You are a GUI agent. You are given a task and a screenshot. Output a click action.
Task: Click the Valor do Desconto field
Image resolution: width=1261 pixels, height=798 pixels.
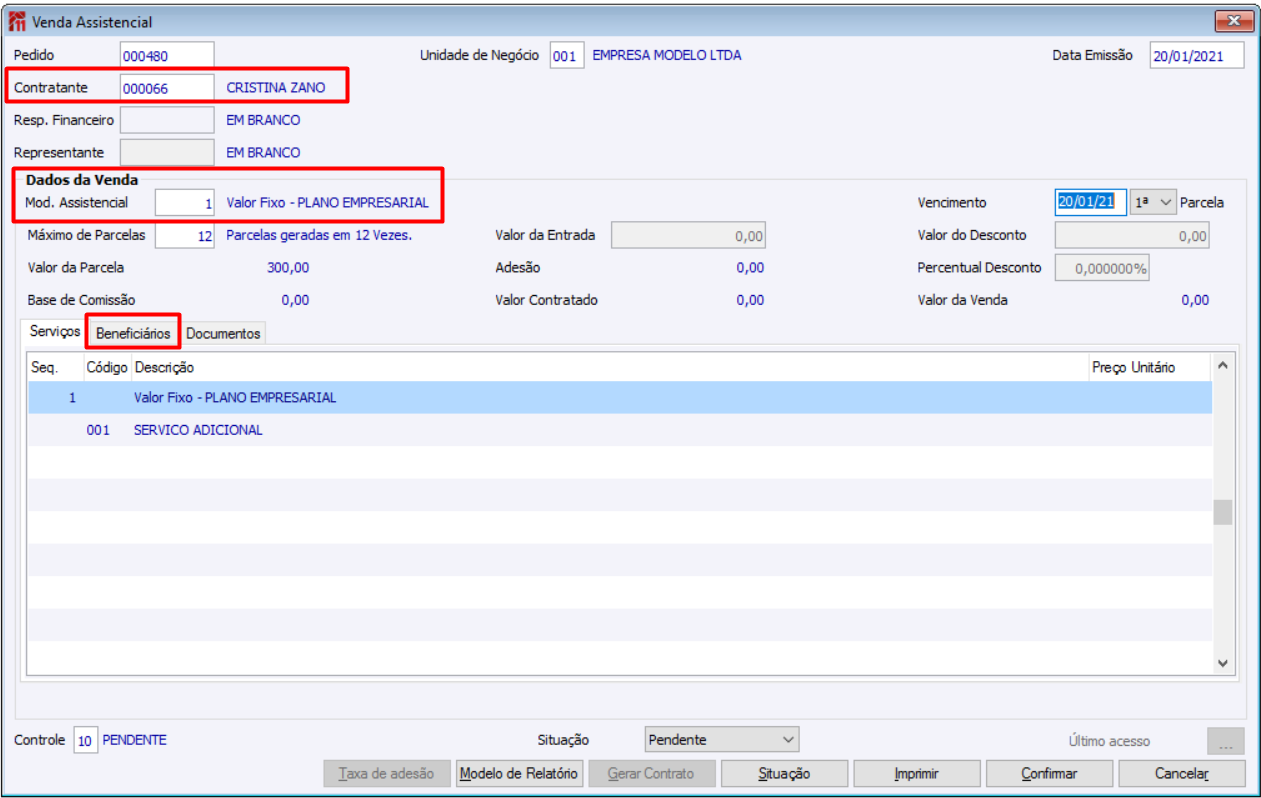point(1132,236)
